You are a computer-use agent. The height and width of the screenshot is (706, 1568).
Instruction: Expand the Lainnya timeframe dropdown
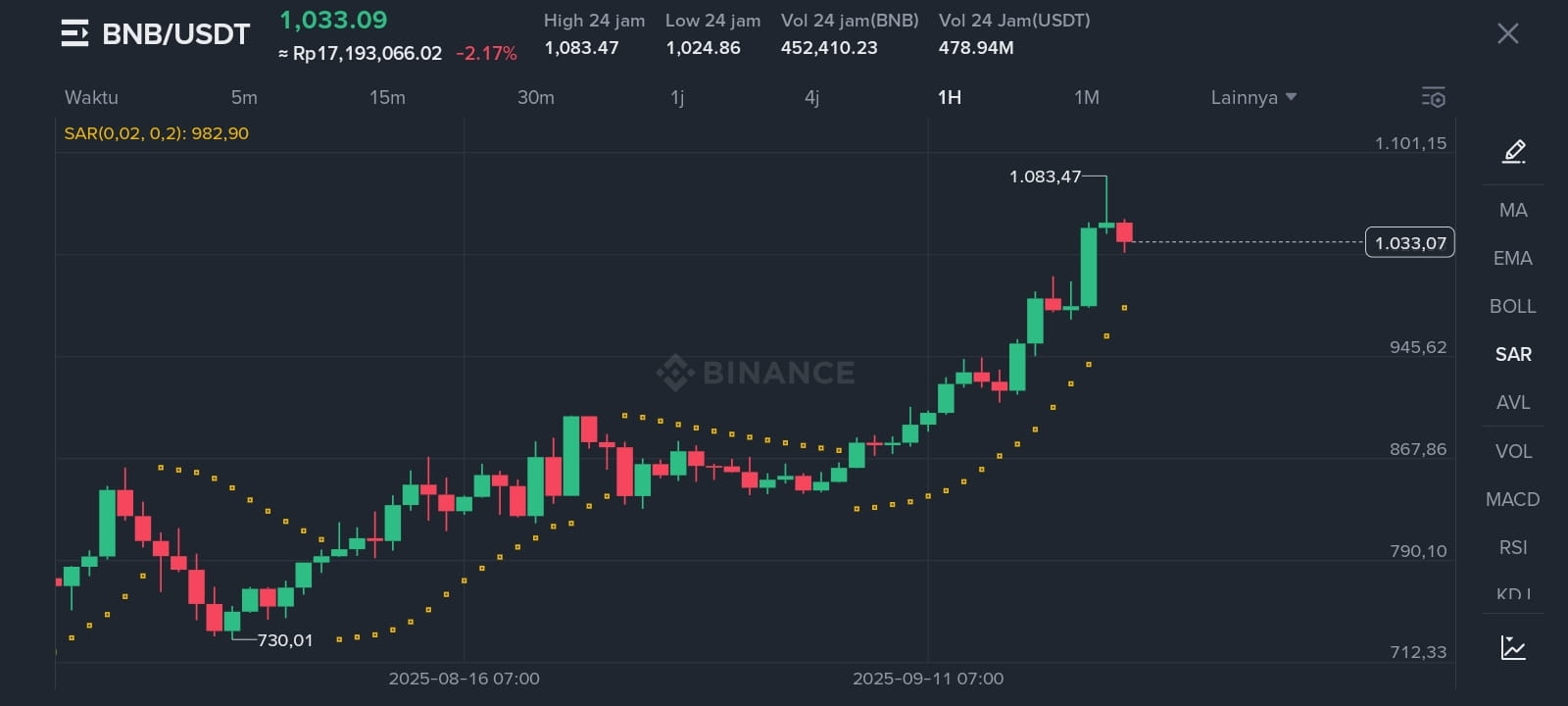click(x=1253, y=97)
